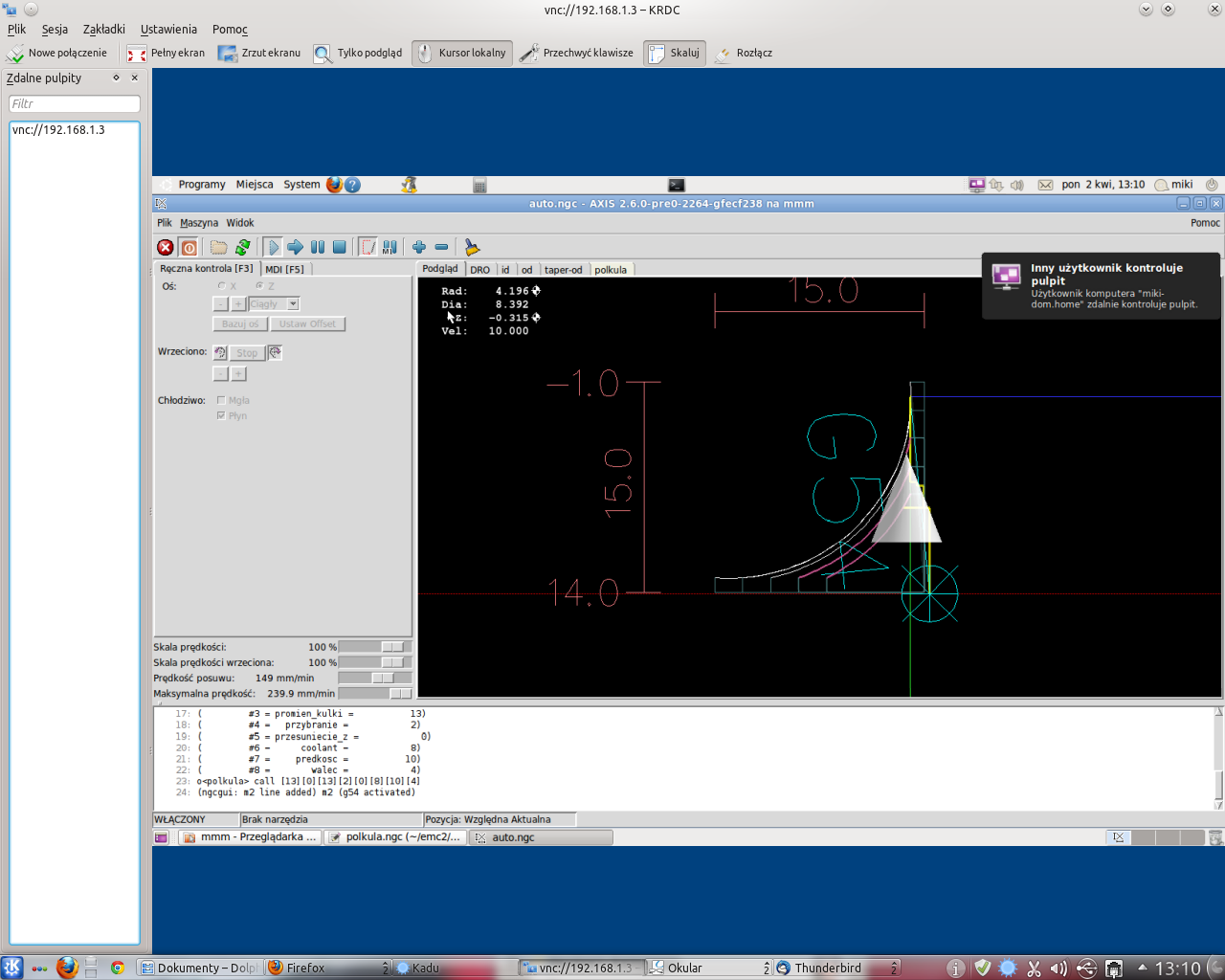Open the Ustawienia menu in KRDC
The image size is (1225, 980).
(168, 30)
